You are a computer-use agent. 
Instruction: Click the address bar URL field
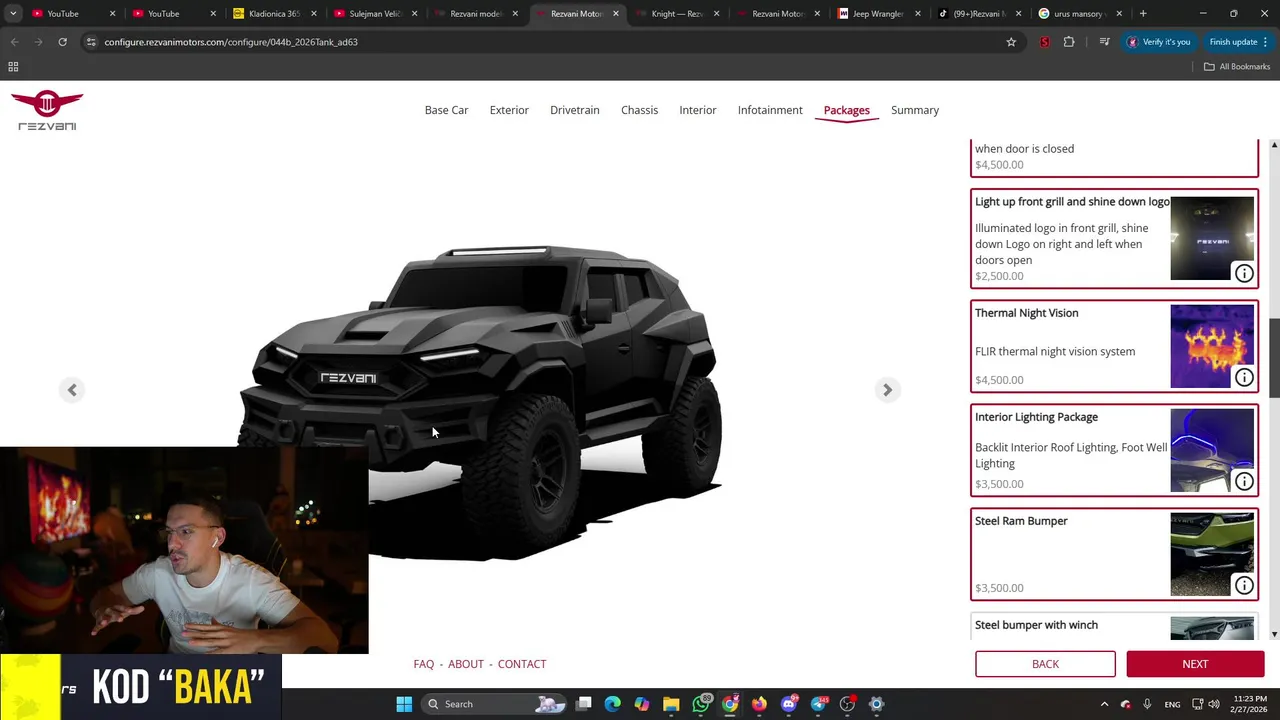pyautogui.click(x=540, y=42)
